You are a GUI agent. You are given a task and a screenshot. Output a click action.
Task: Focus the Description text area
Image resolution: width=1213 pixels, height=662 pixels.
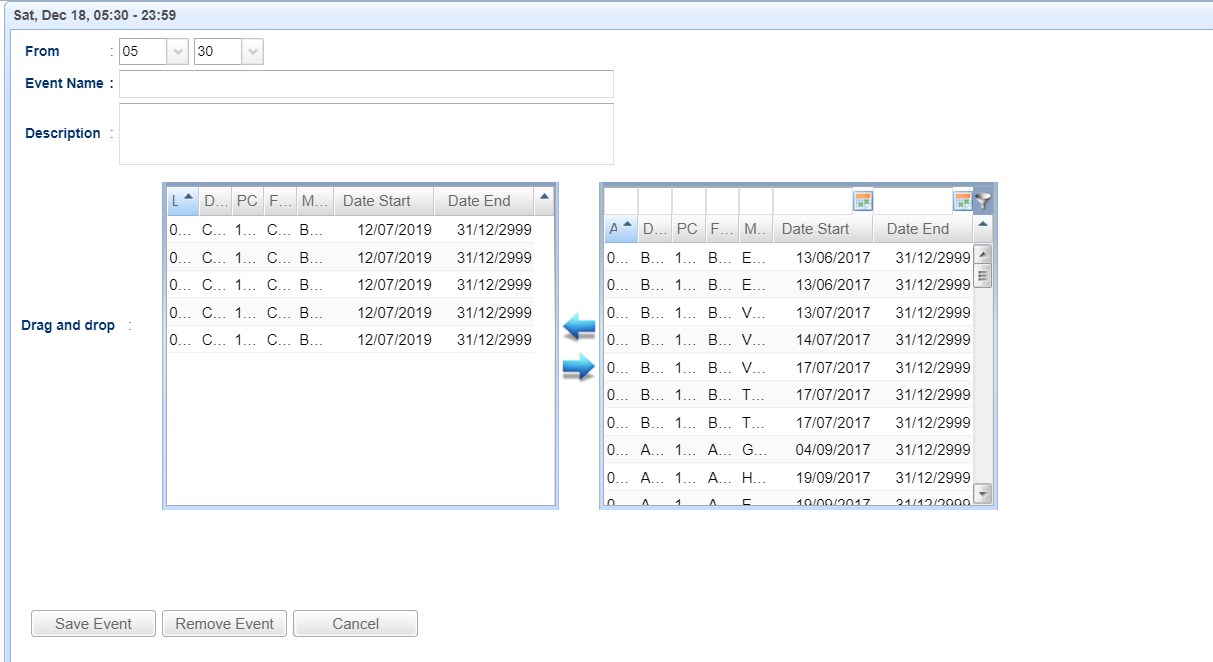coord(366,133)
